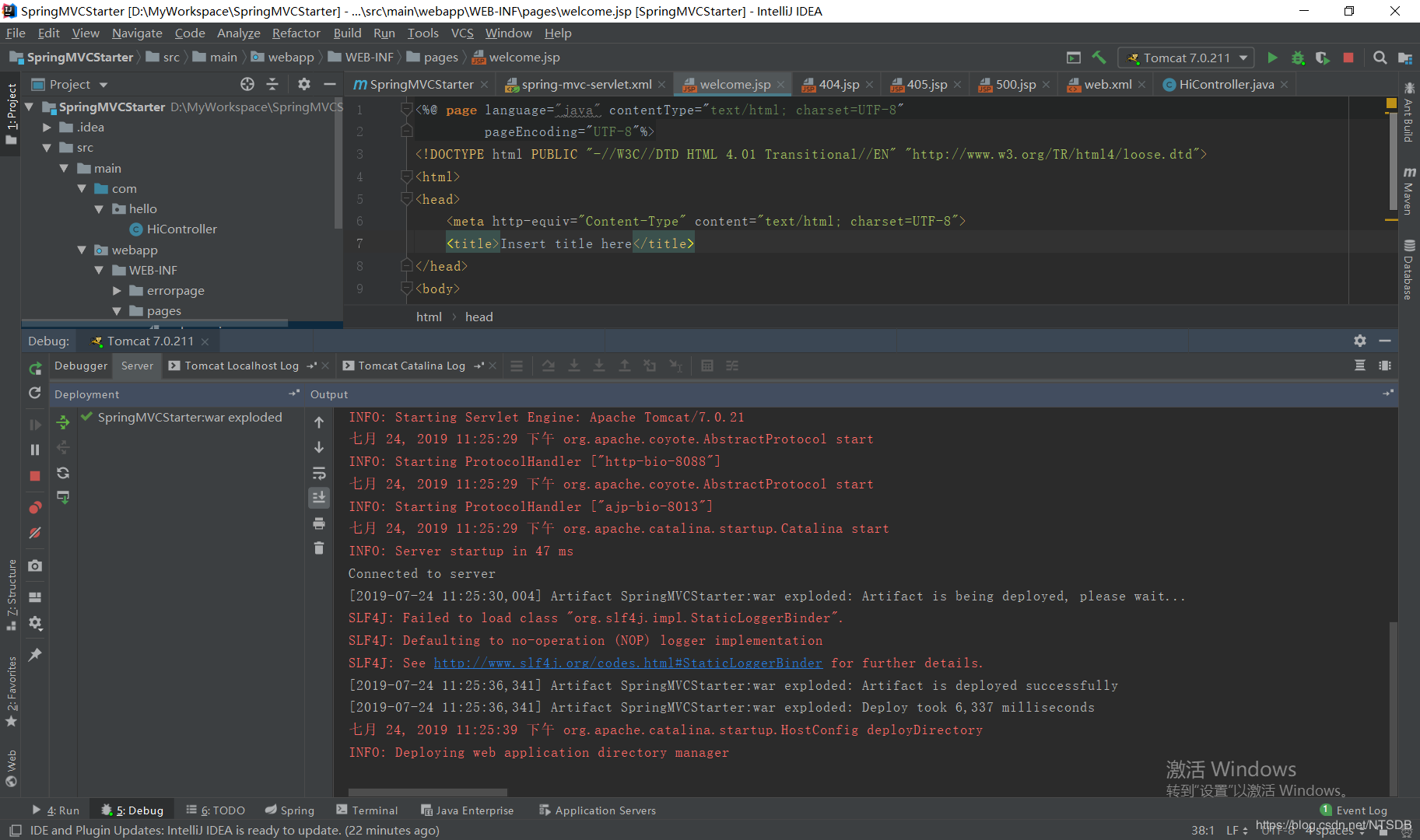Open debug panel settings gear icon
This screenshot has height=840, width=1420.
pyautogui.click(x=1359, y=341)
